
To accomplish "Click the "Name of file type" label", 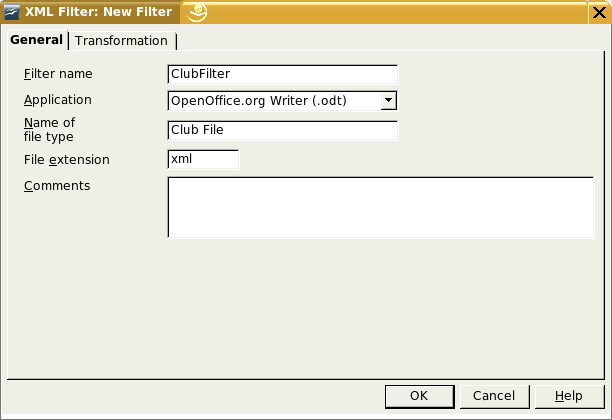I will (50, 129).
